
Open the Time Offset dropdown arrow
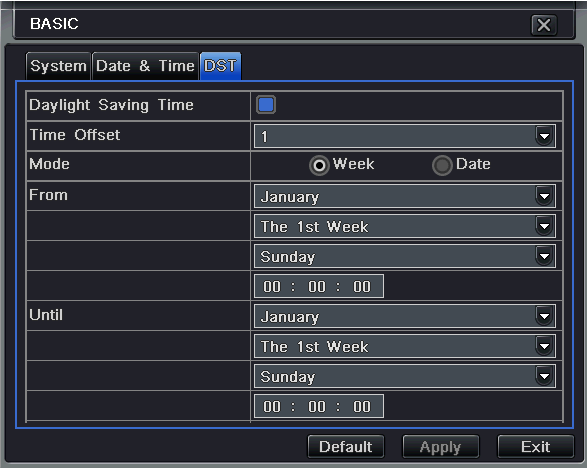pyautogui.click(x=544, y=136)
